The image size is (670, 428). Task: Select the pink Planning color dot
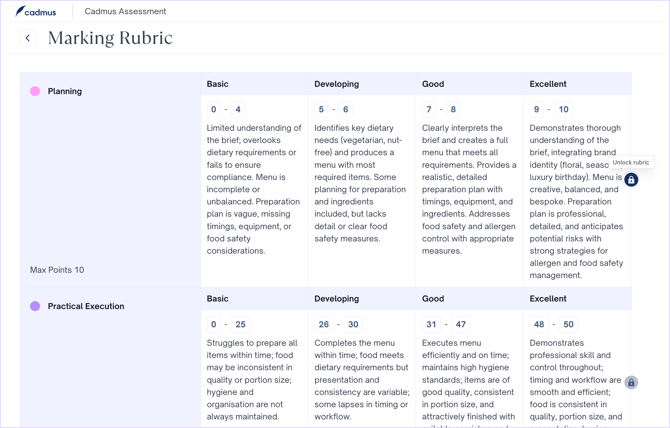(x=35, y=91)
